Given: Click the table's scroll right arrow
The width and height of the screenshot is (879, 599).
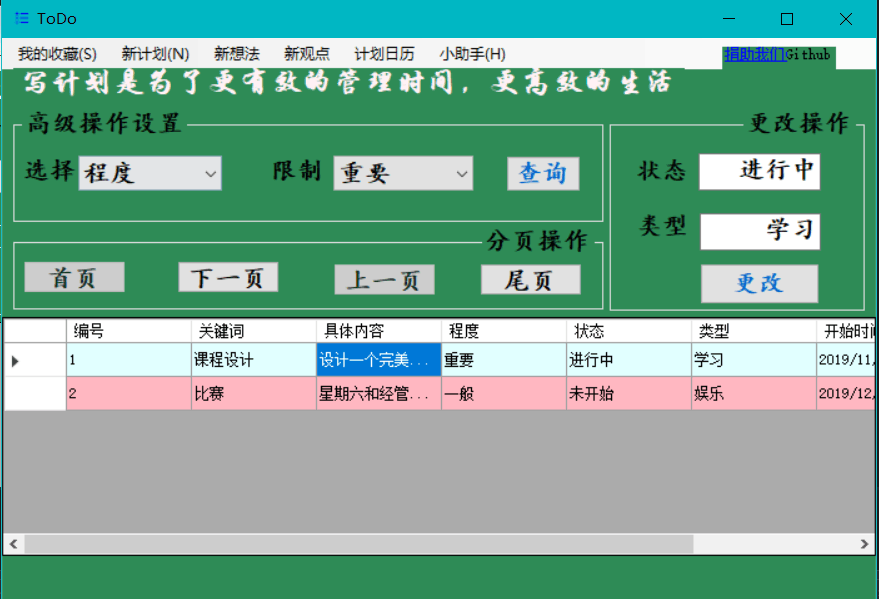Looking at the screenshot, I should (864, 544).
